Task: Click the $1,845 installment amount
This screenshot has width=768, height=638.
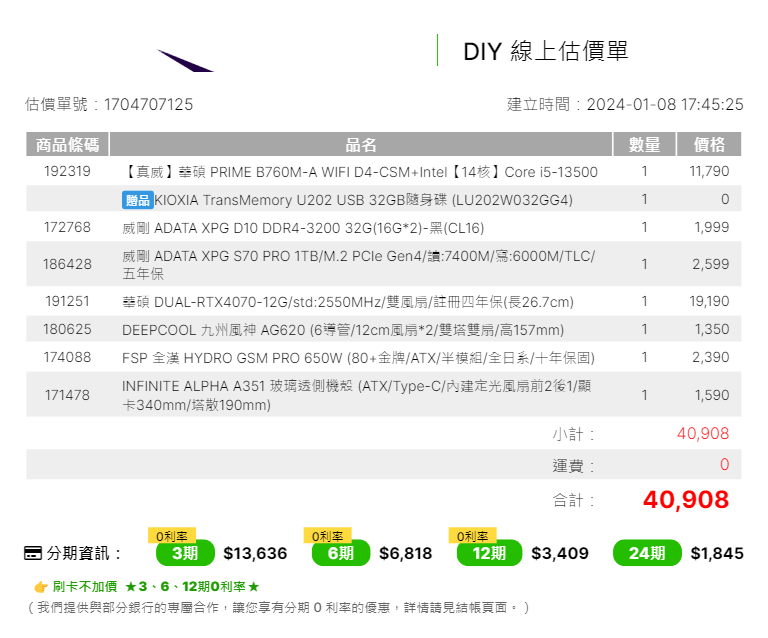Action: point(717,553)
